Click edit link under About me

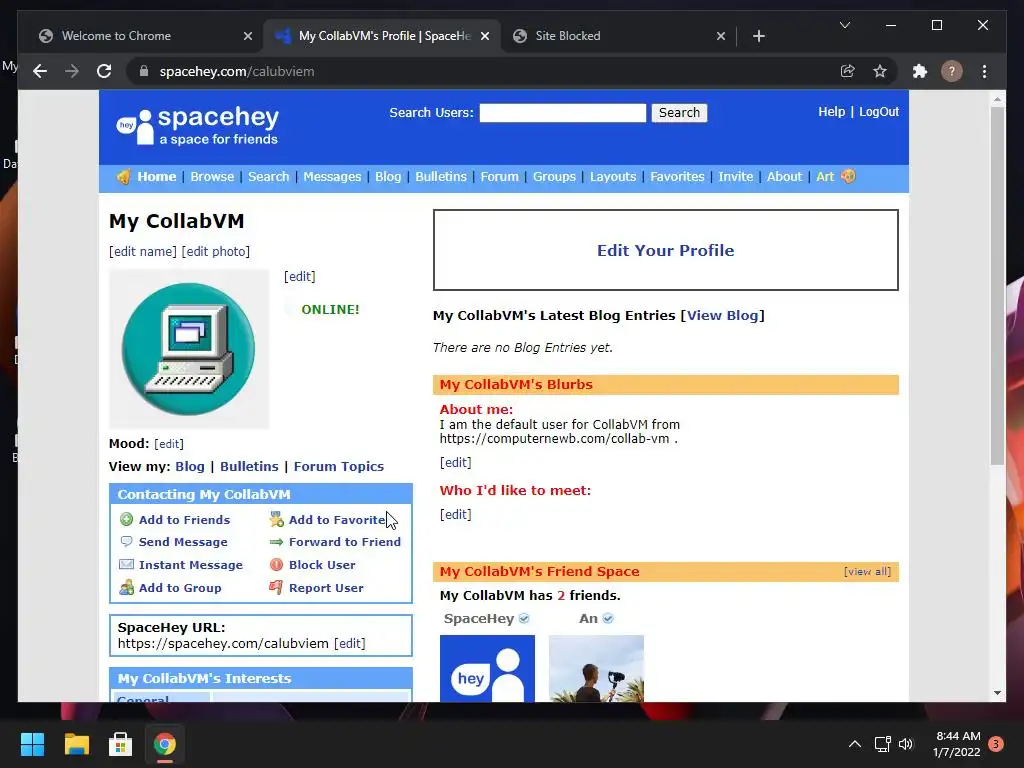455,462
